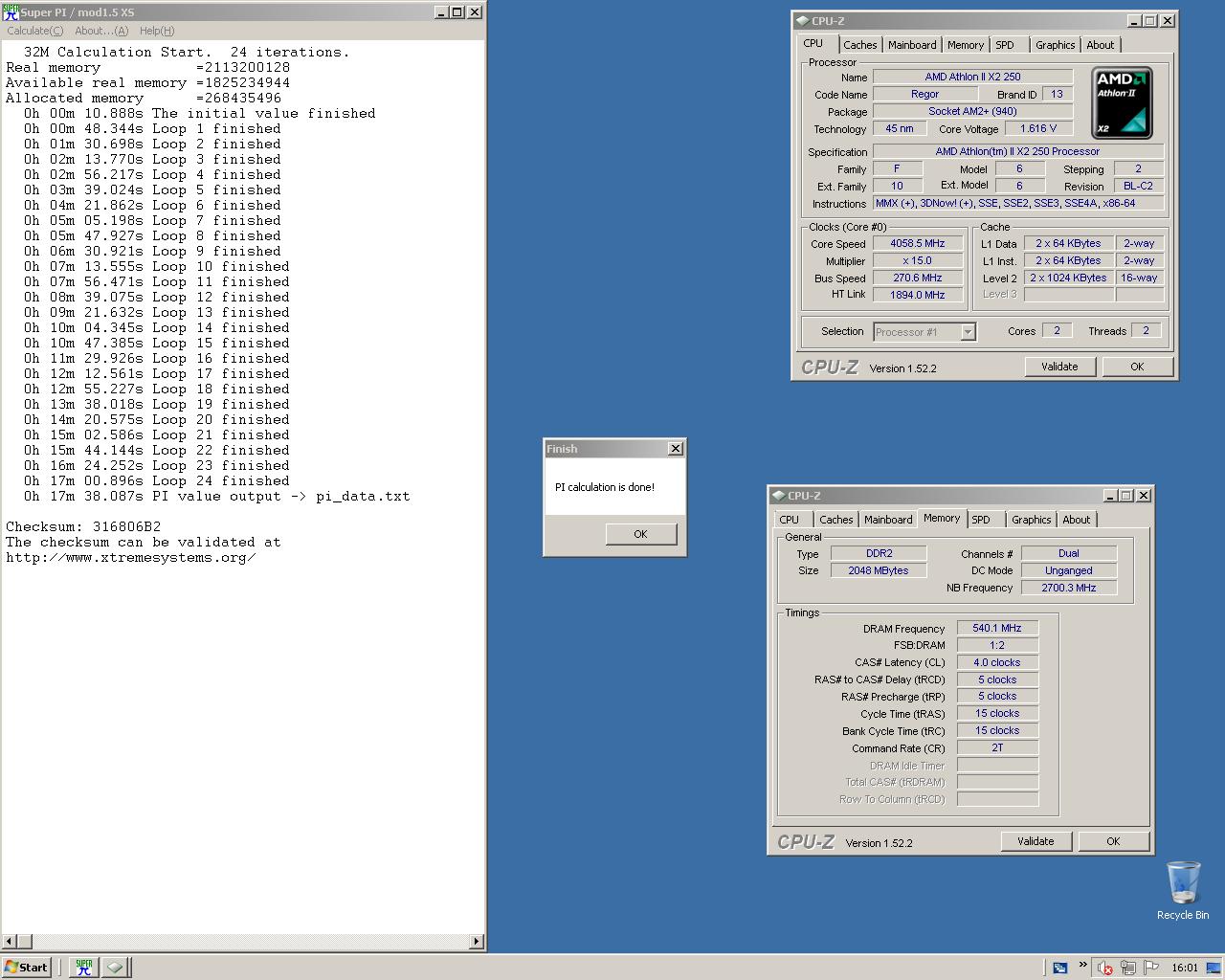Click the Super PI horizontal scrollbar track

(249, 942)
